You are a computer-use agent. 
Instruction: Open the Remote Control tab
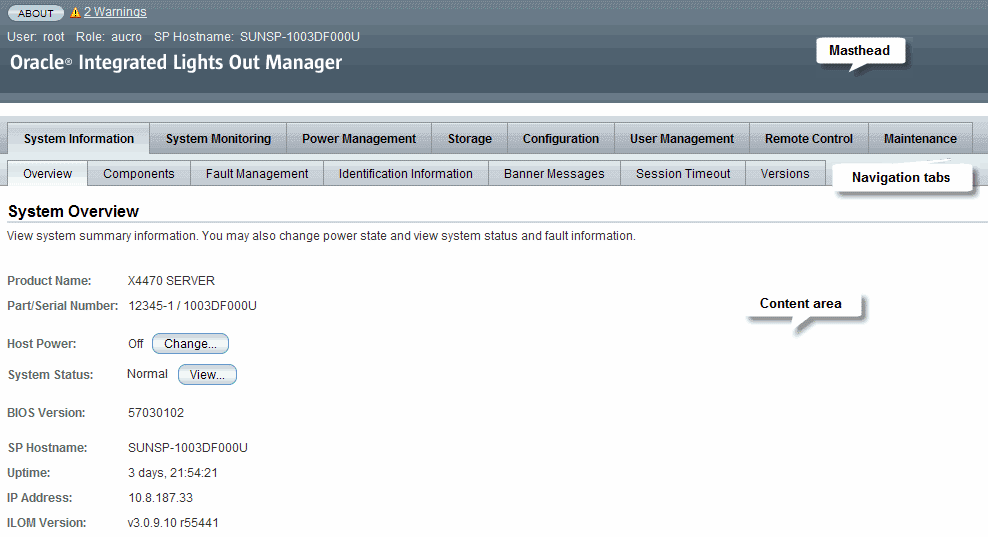click(808, 139)
